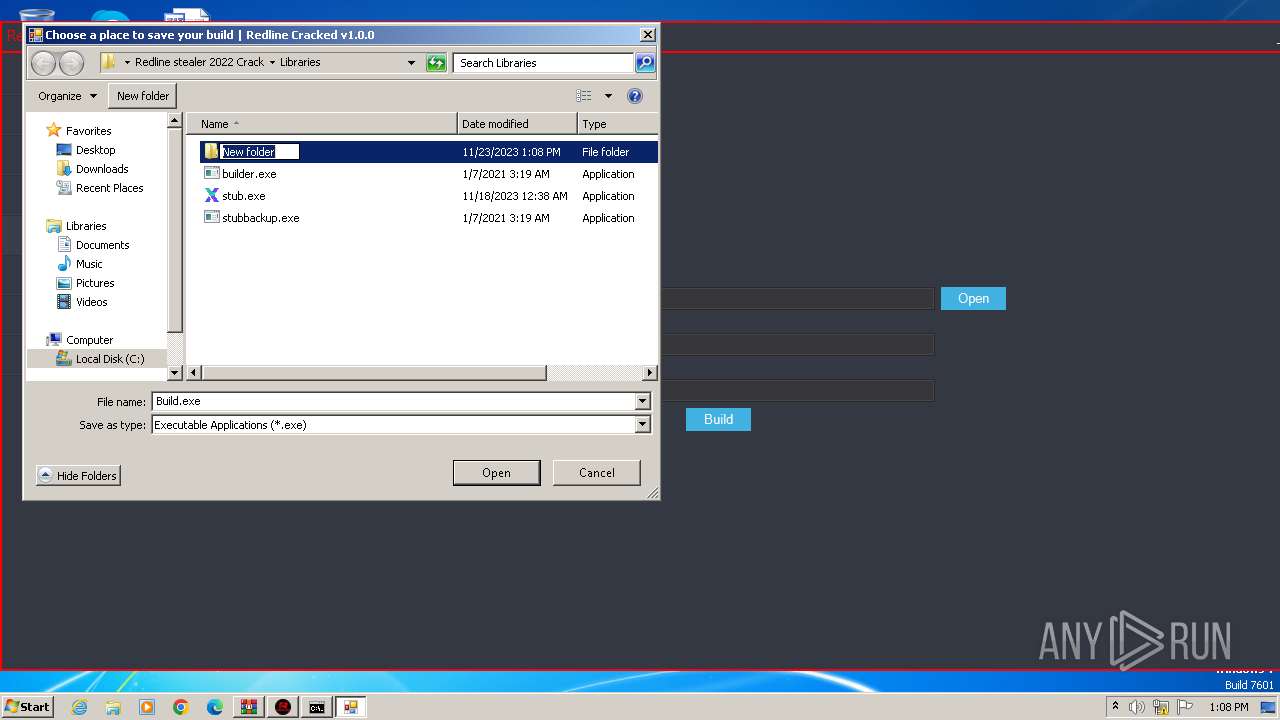Refresh the Libraries folder view

(x=436, y=62)
